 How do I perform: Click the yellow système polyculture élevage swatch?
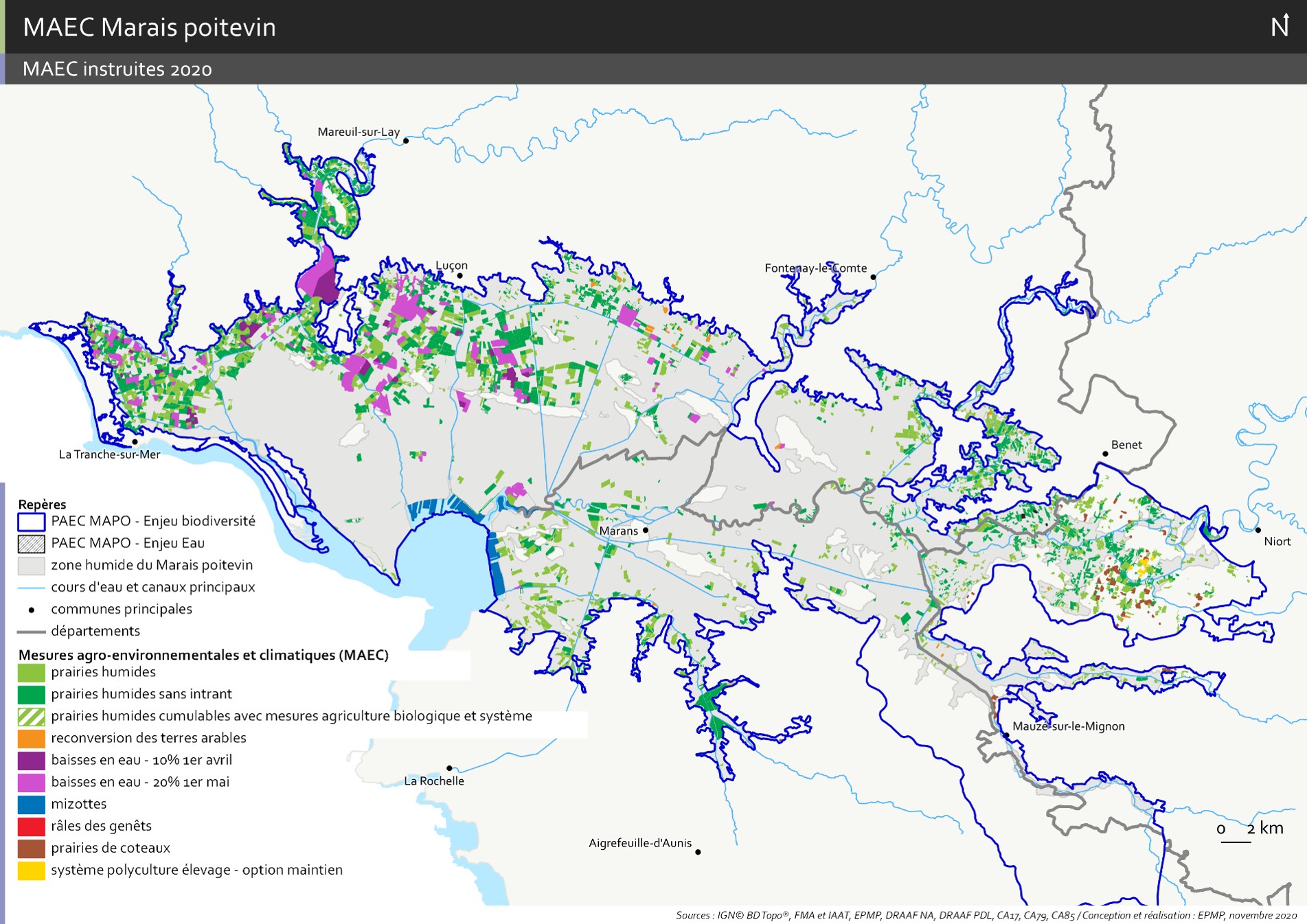pos(32,870)
